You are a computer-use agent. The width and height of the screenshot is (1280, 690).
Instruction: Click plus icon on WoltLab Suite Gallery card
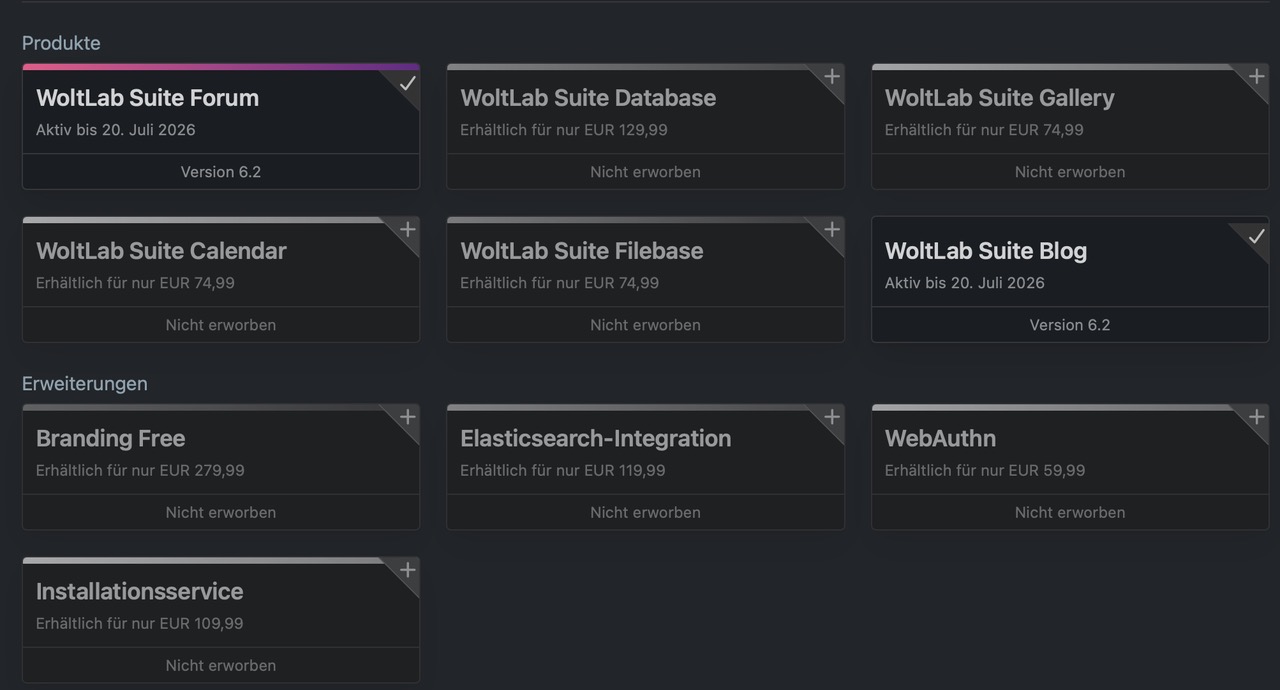point(1256,77)
